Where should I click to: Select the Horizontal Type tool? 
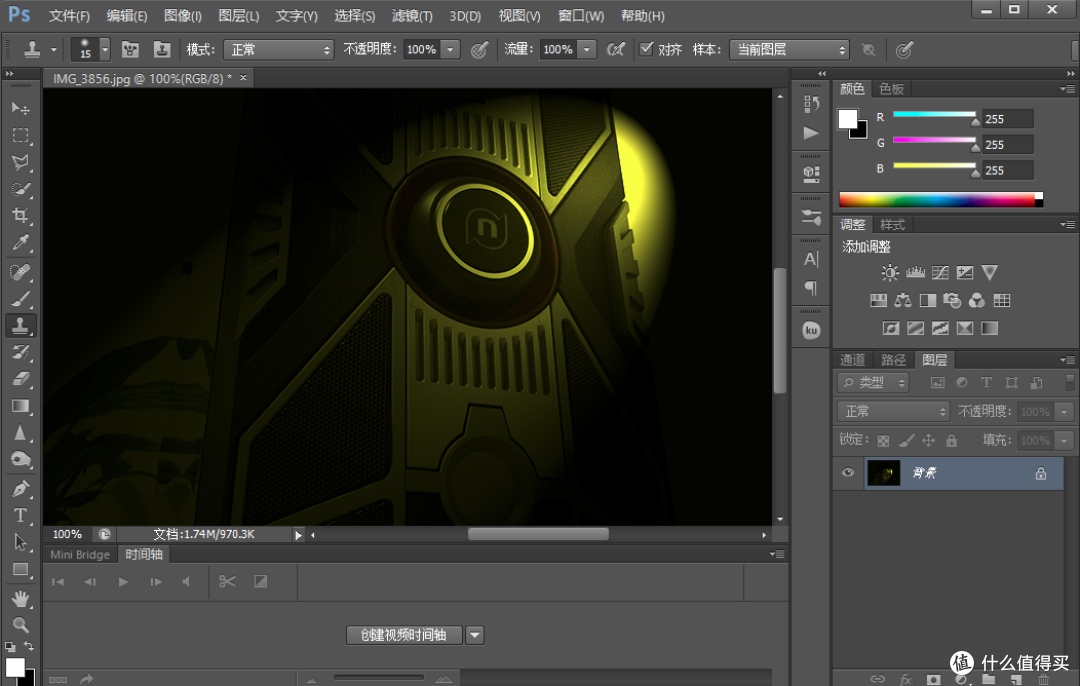pyautogui.click(x=21, y=515)
